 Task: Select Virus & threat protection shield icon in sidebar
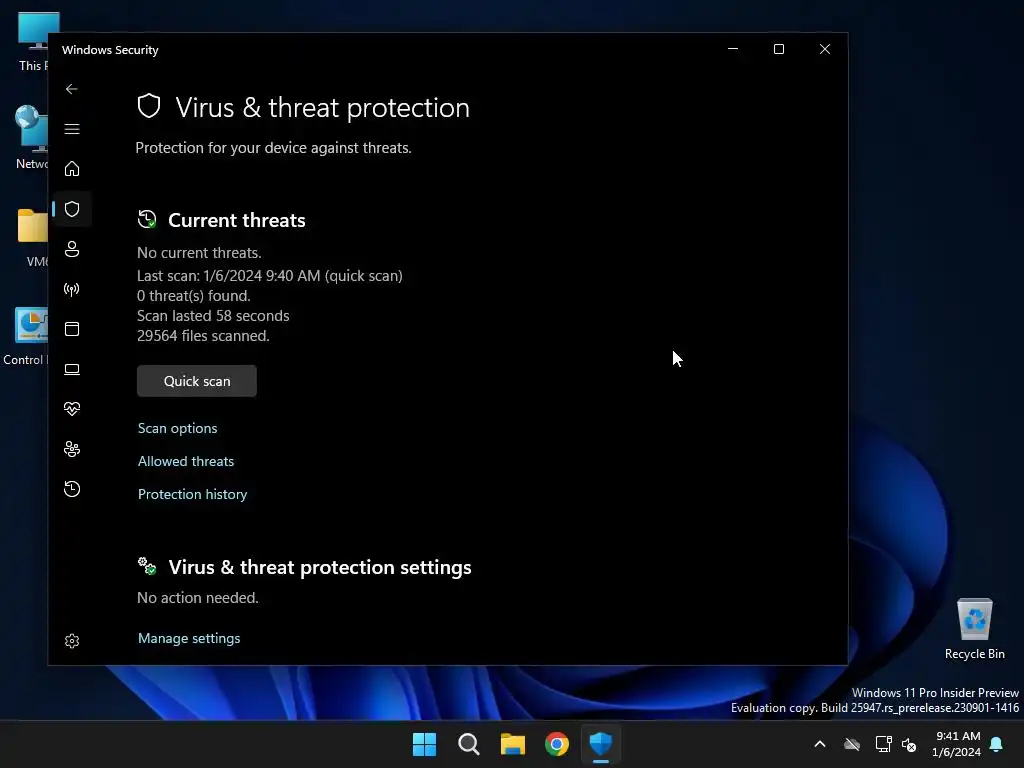pyautogui.click(x=72, y=209)
